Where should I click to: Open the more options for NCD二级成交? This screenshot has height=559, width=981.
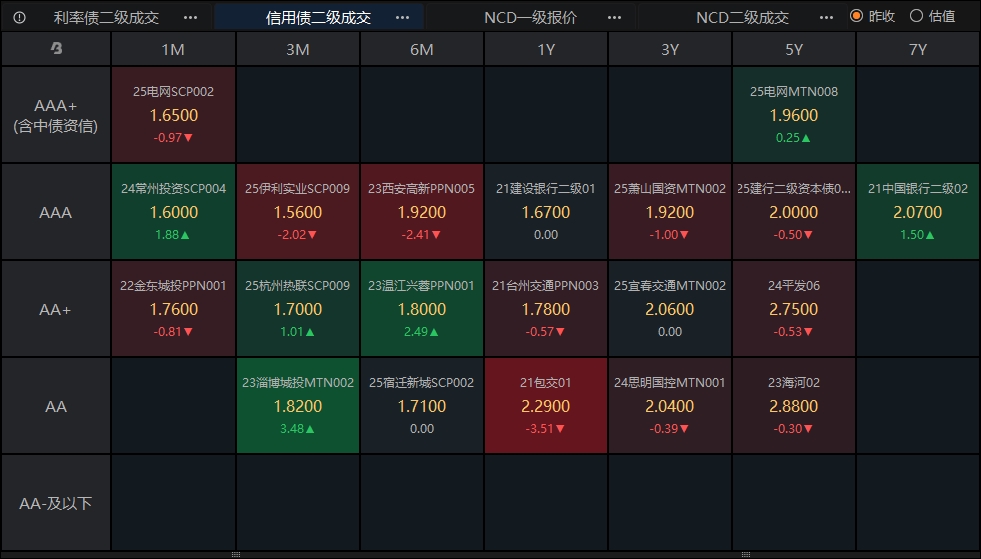click(826, 18)
